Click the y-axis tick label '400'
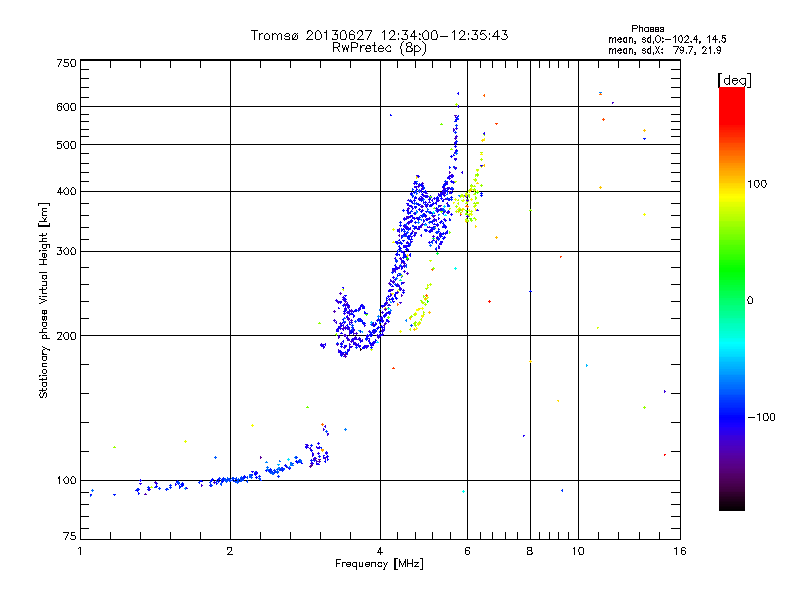The height and width of the screenshot is (600, 800). click(x=66, y=192)
